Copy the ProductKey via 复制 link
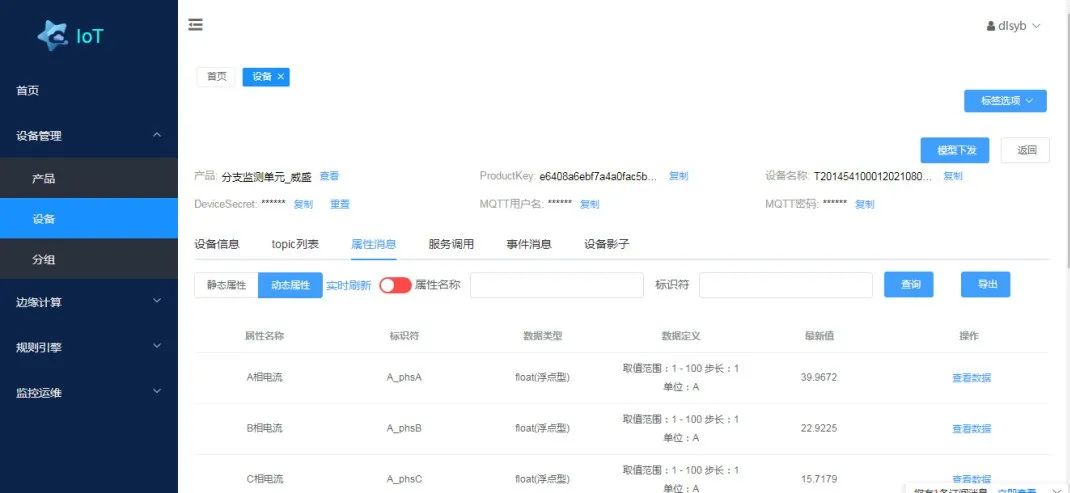This screenshot has height=493, width=1070. (x=678, y=176)
